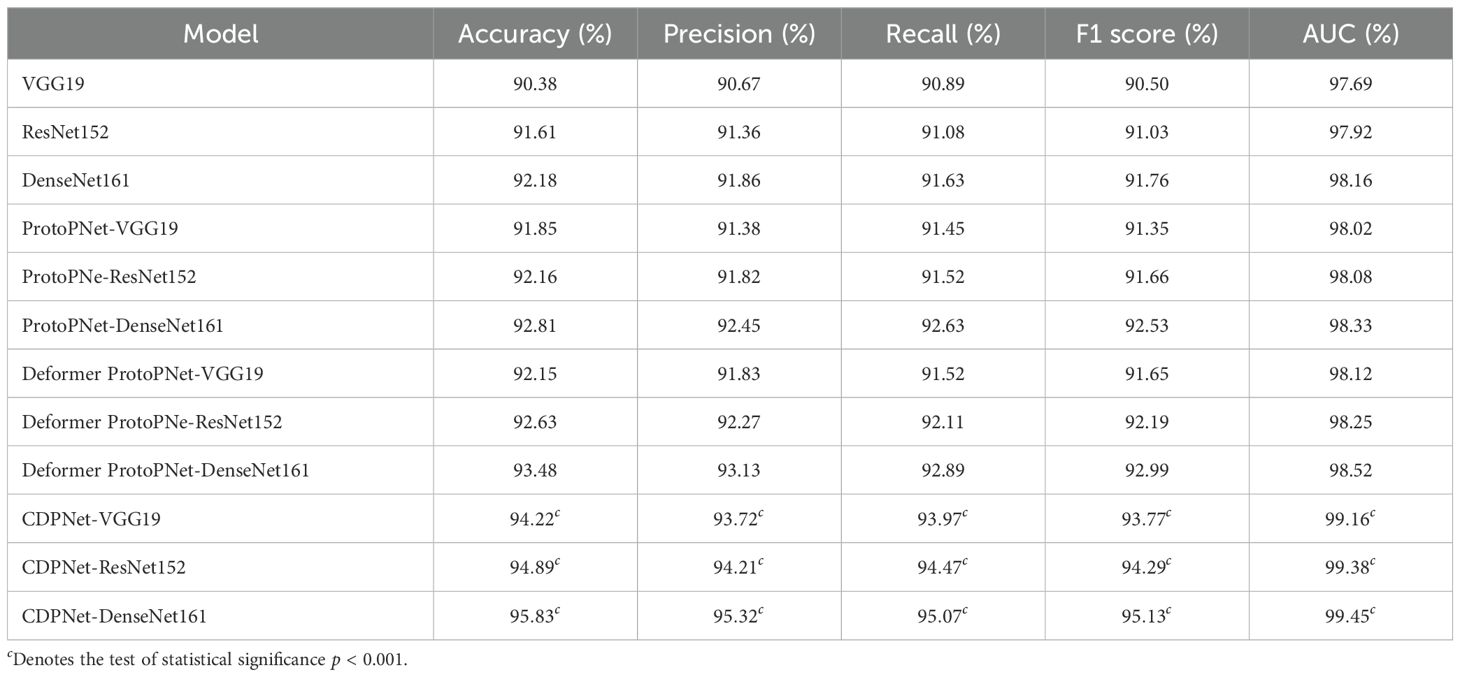Click the Recall (%) column header
This screenshot has width=1460, height=677.
click(x=943, y=34)
